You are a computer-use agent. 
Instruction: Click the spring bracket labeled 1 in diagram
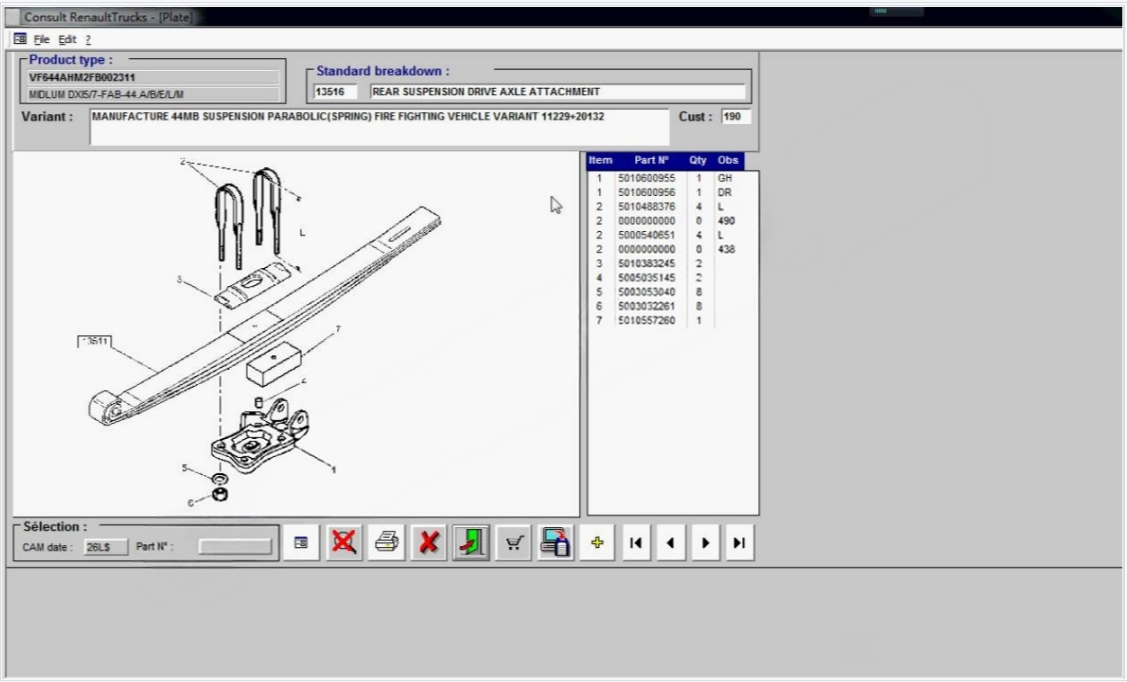click(259, 438)
